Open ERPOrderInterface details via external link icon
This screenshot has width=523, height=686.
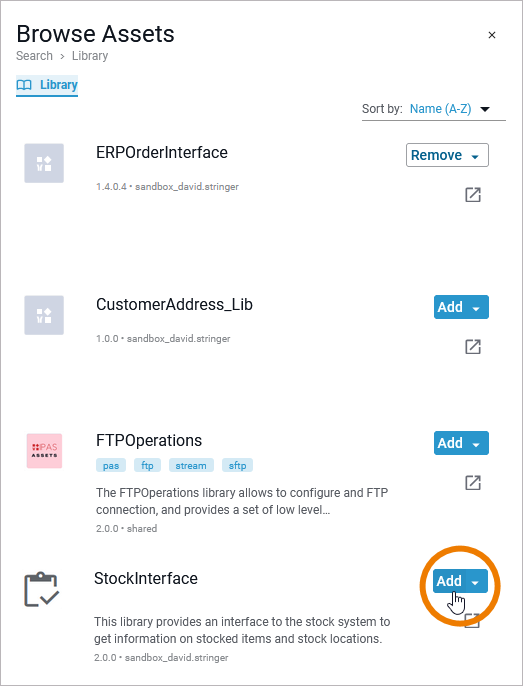[x=473, y=195]
